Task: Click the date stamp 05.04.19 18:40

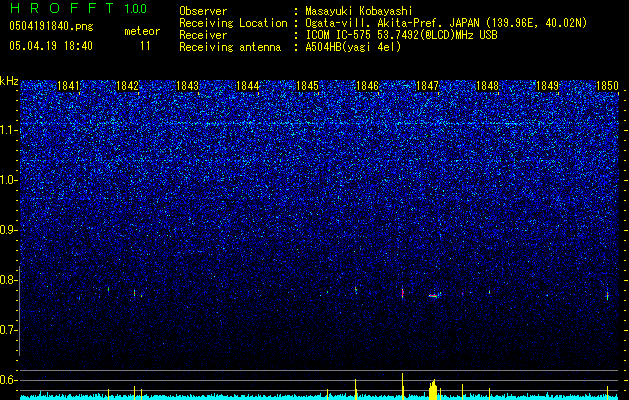Action: tap(51, 46)
